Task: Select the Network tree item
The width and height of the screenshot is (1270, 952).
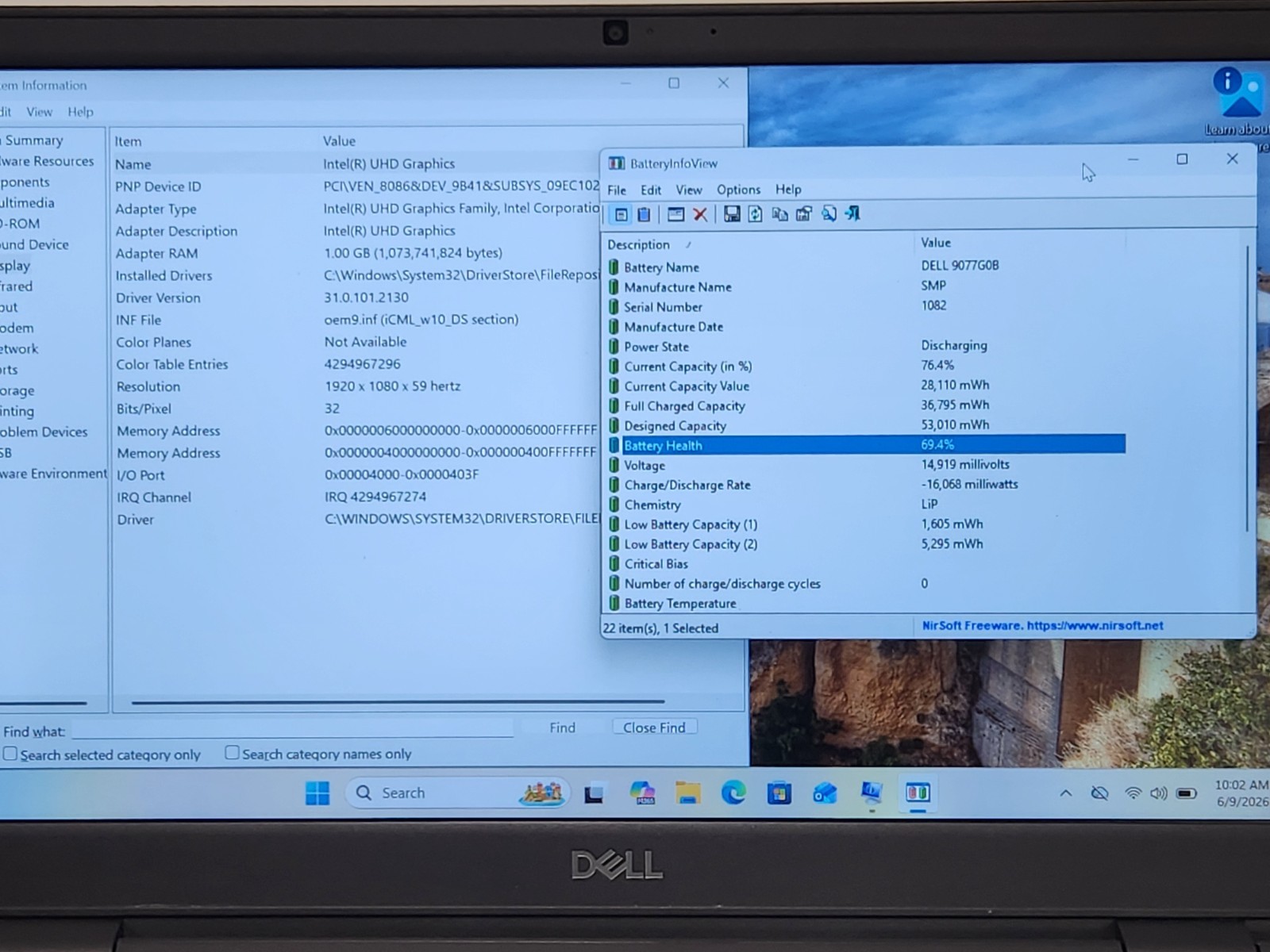Action: 19,348
